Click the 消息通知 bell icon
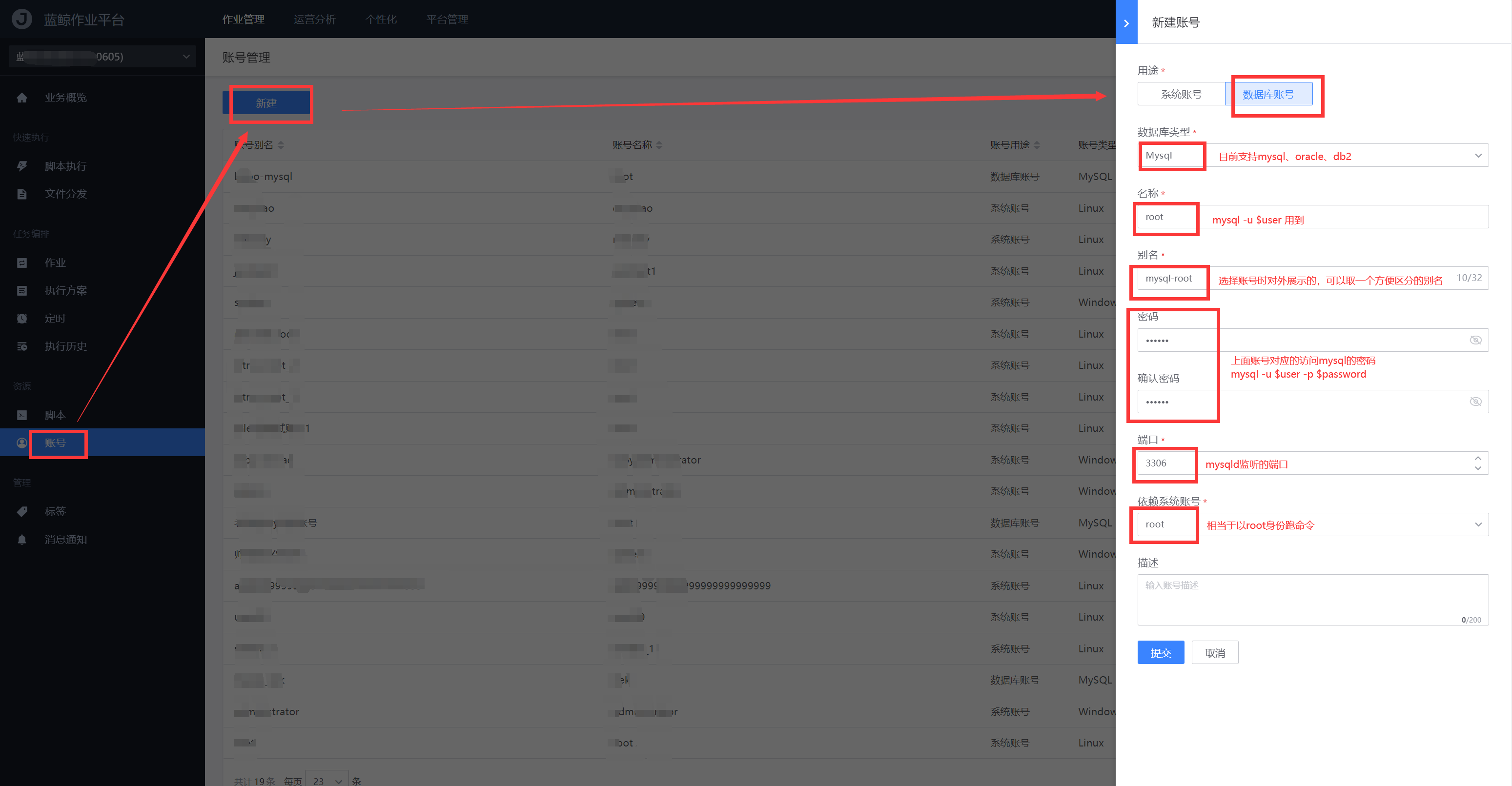 (21, 539)
